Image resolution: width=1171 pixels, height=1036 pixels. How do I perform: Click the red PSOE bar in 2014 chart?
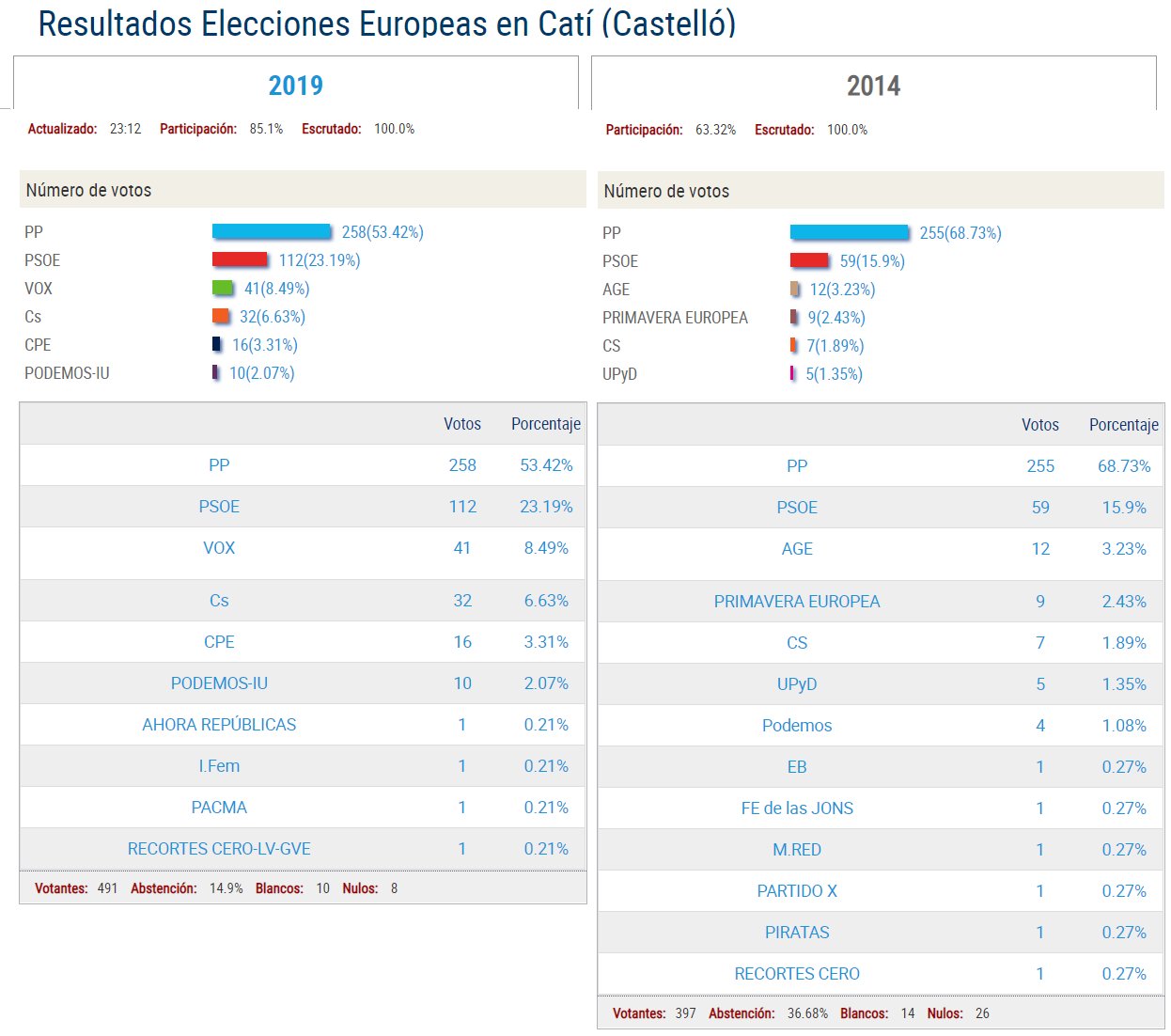[809, 260]
